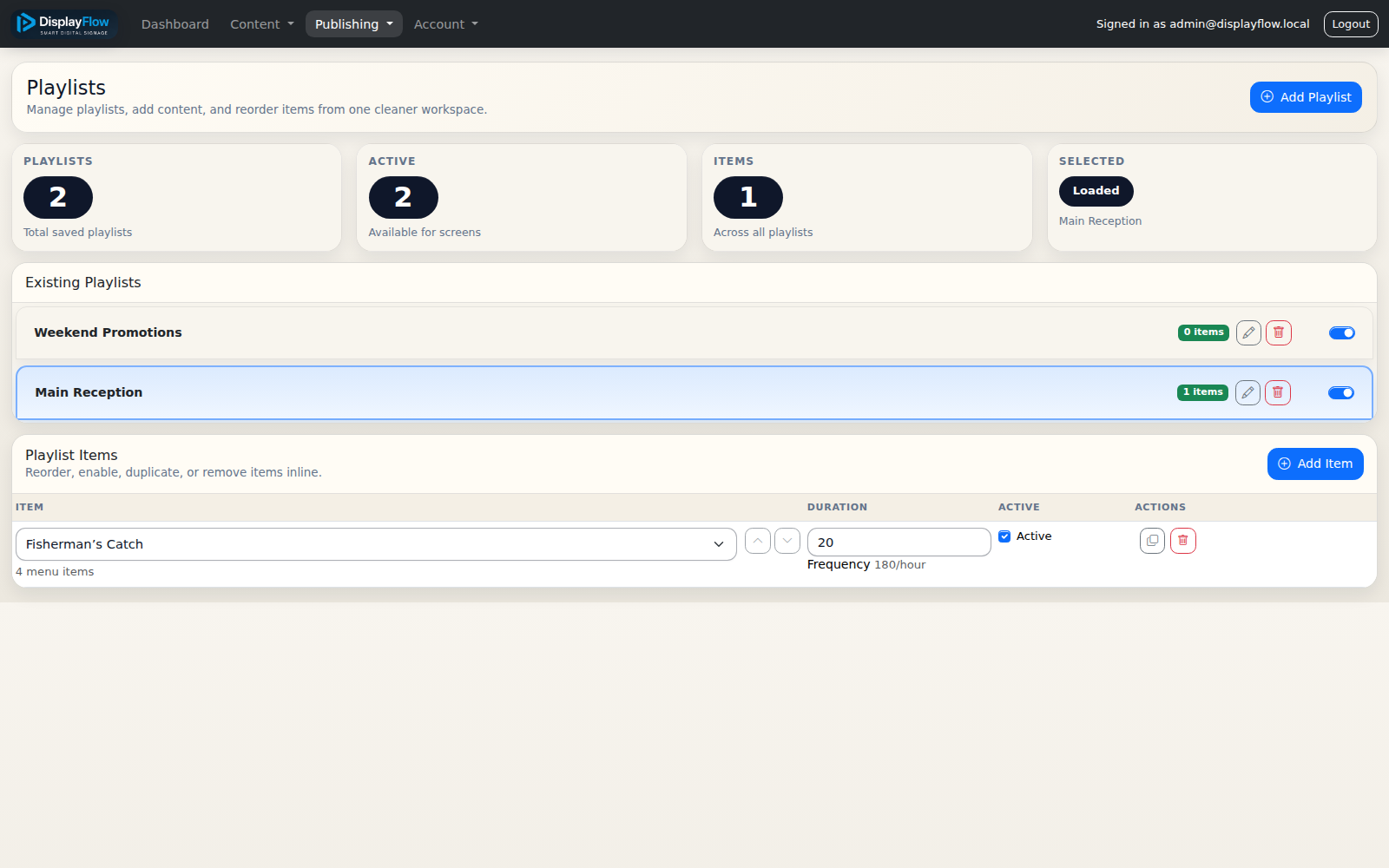The image size is (1389, 868).
Task: Click the 0 items badge
Action: (1203, 332)
